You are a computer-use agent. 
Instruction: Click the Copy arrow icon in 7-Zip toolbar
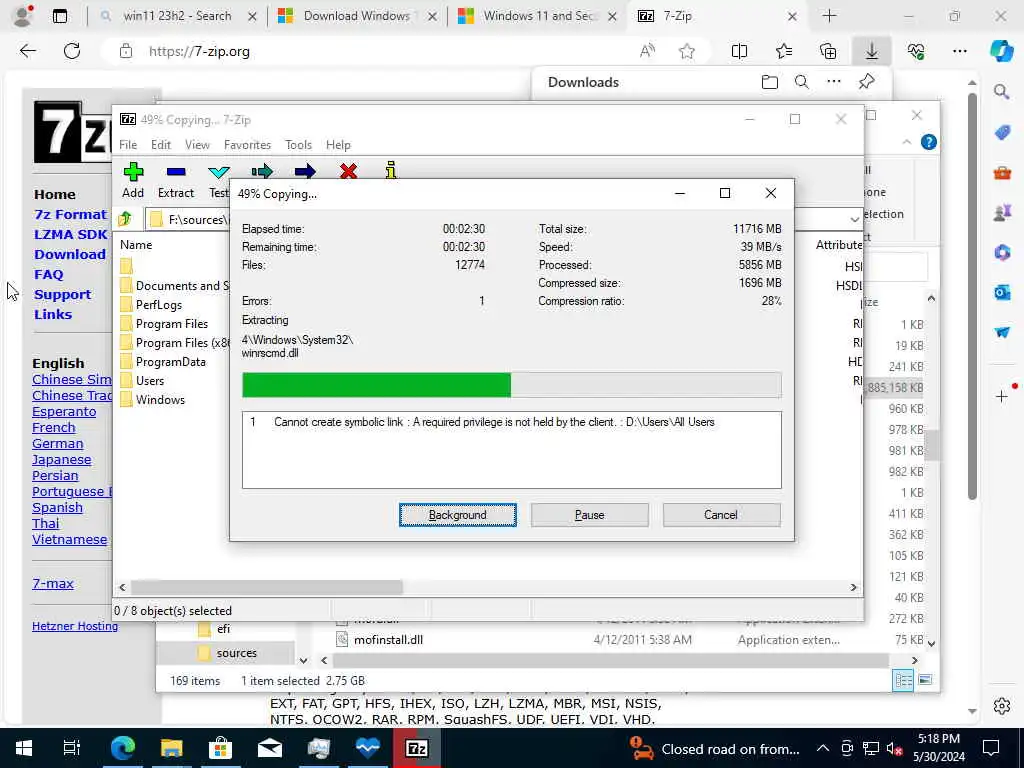coord(262,172)
